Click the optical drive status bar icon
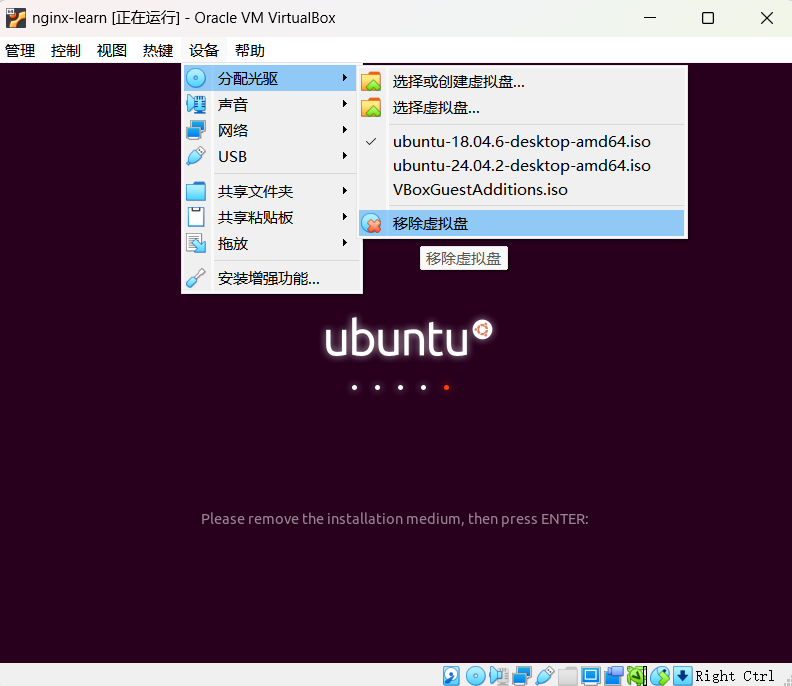The height and width of the screenshot is (686, 792). (x=475, y=675)
